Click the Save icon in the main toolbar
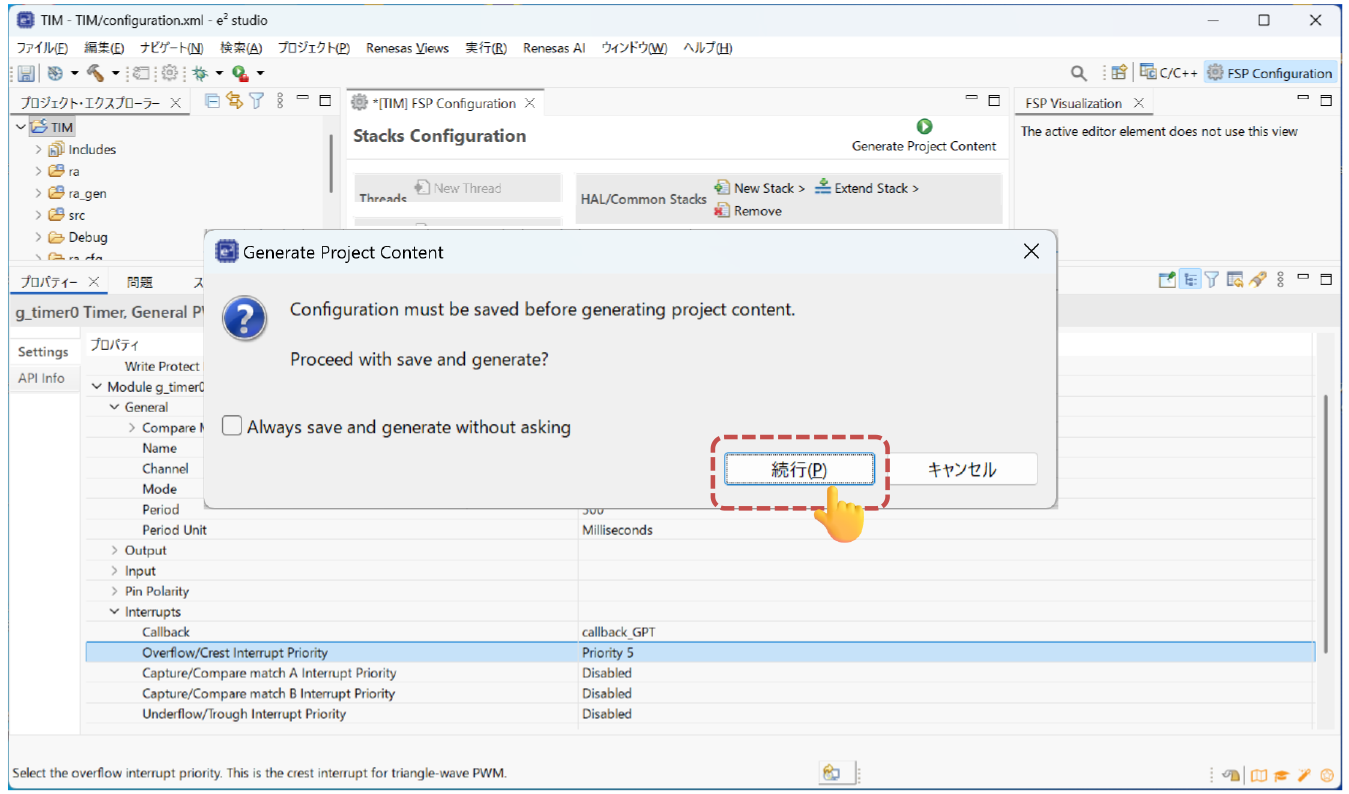The image size is (1349, 794). click(x=26, y=73)
